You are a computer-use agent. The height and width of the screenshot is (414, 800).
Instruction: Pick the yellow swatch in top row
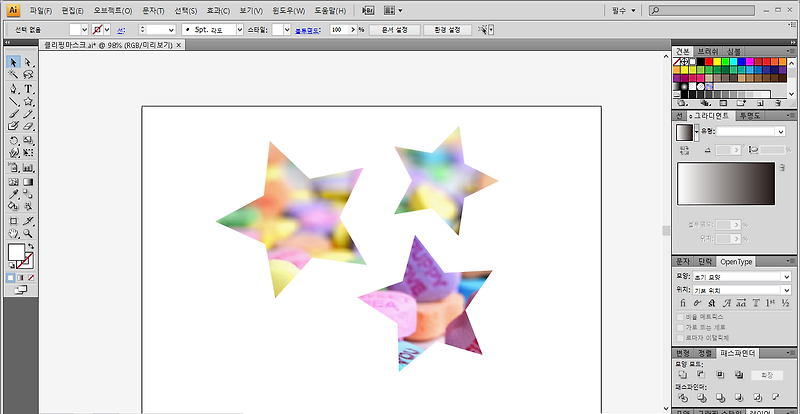tap(717, 61)
